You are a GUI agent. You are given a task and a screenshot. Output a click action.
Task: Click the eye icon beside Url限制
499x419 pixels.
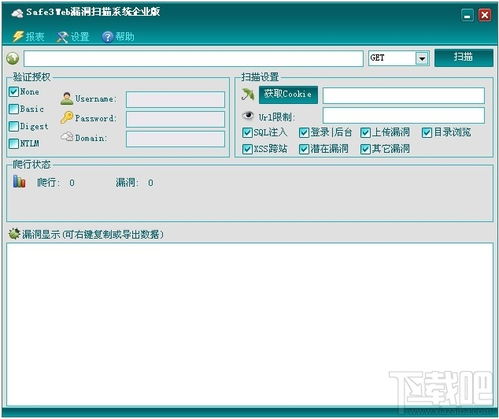click(248, 116)
